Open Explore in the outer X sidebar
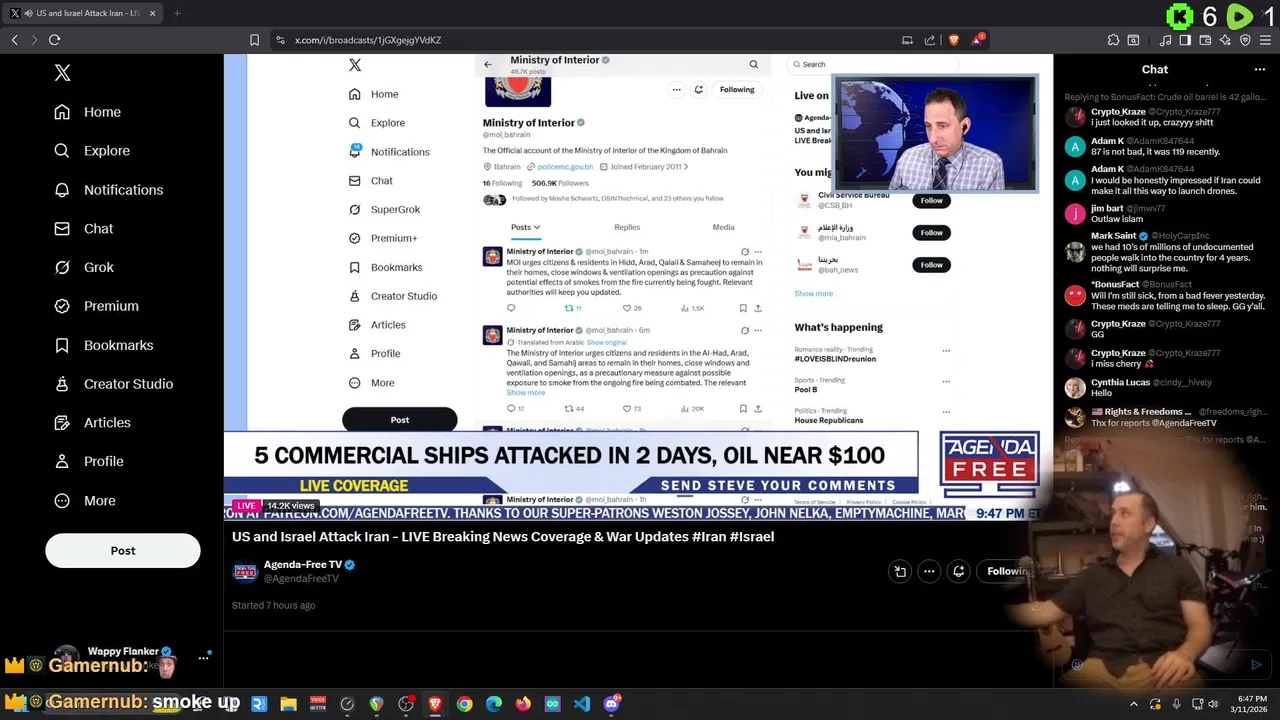1280x720 pixels. (x=92, y=151)
